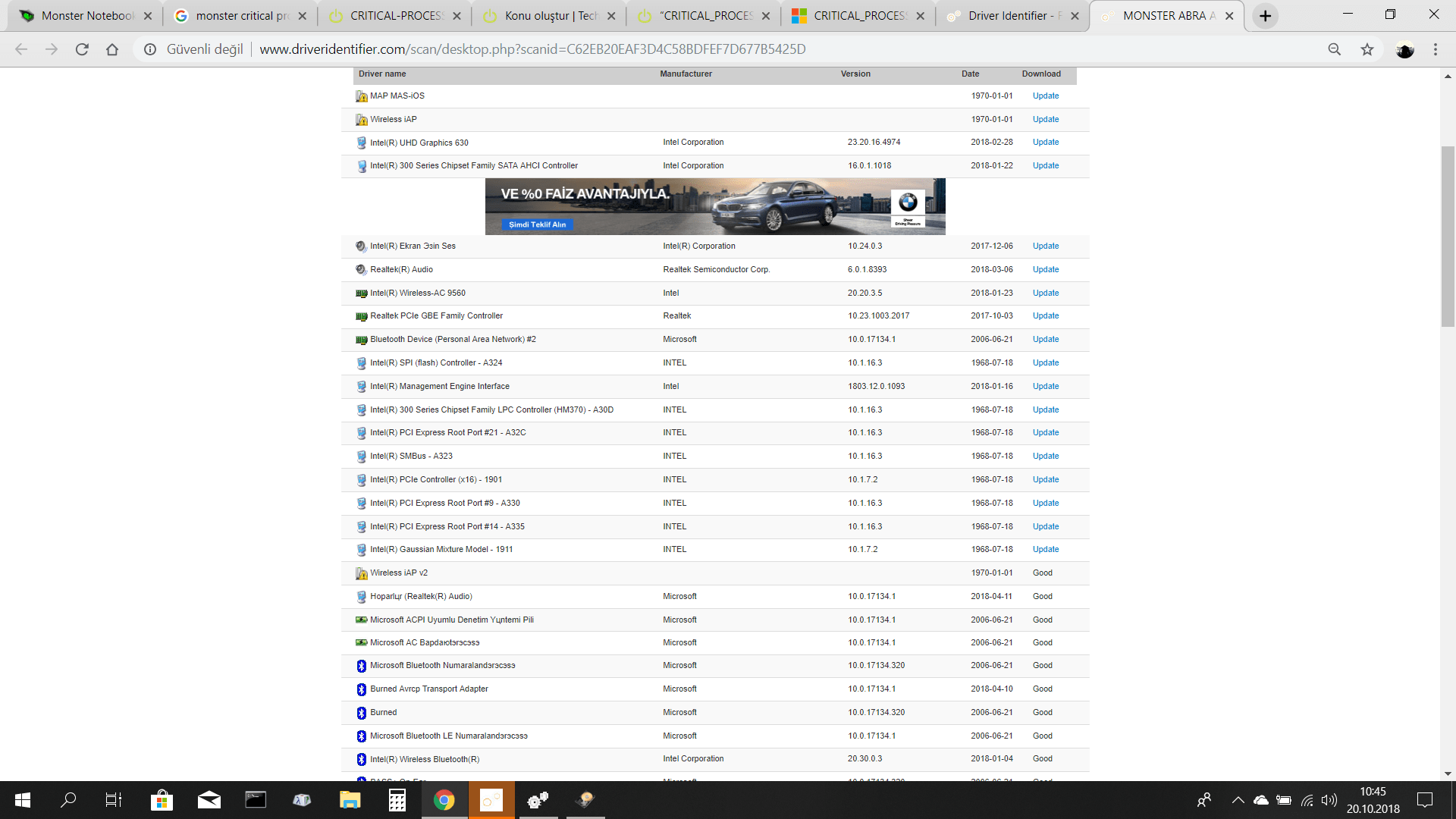The image size is (1456, 819).
Task: Click Update for Intel Wireless-AC 9560
Action: point(1045,293)
